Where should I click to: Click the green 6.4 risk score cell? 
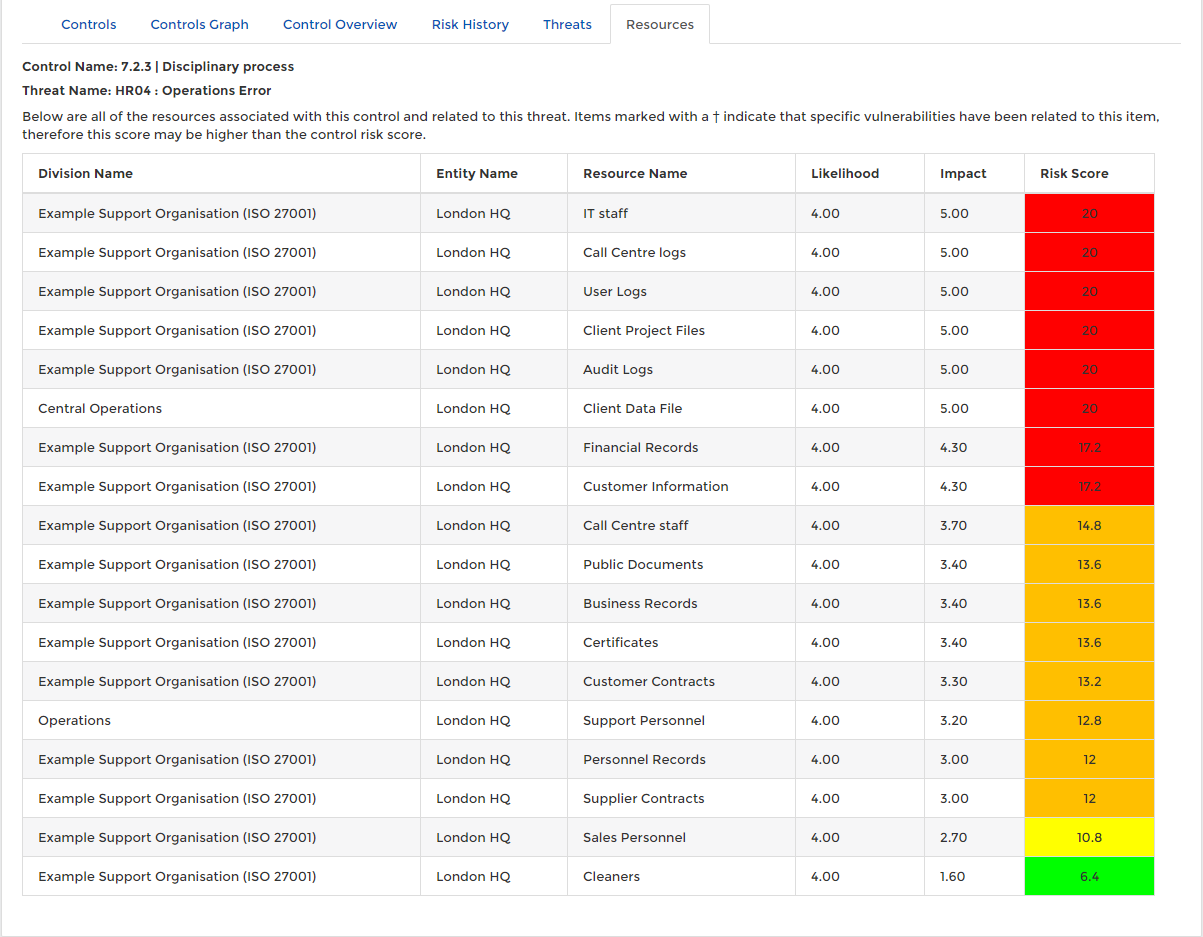pos(1089,877)
